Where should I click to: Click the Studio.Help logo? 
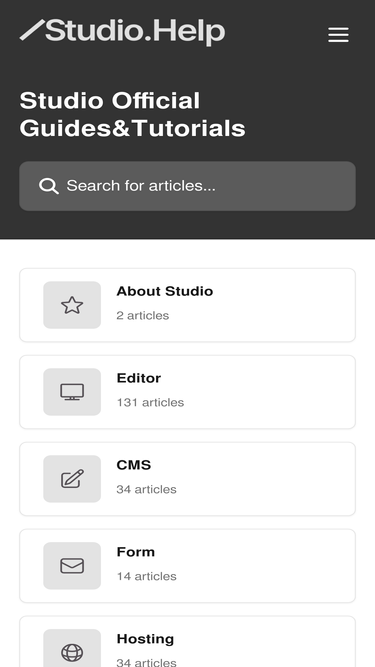[122, 32]
